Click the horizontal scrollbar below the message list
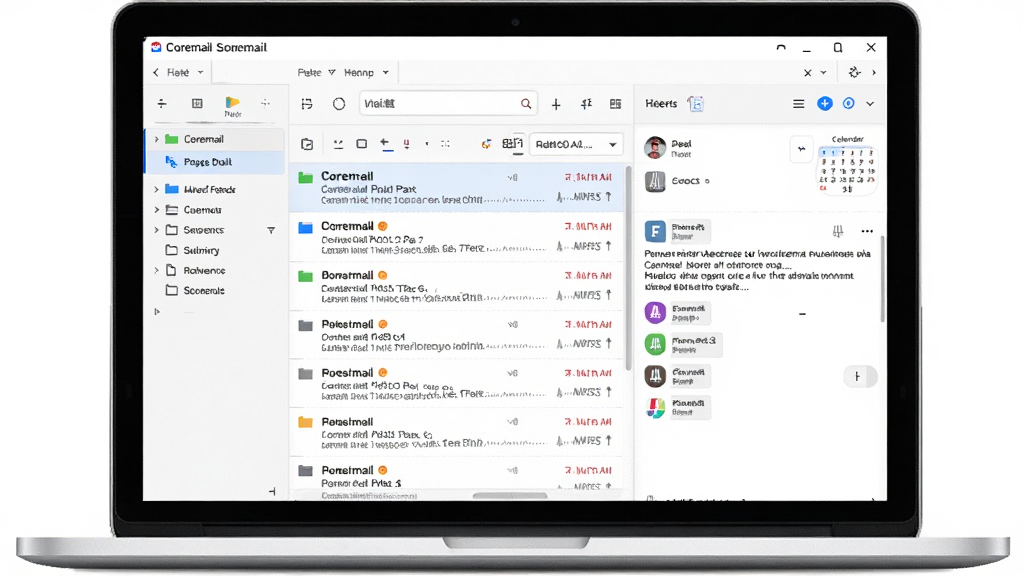This screenshot has height=576, width=1024. coord(509,496)
